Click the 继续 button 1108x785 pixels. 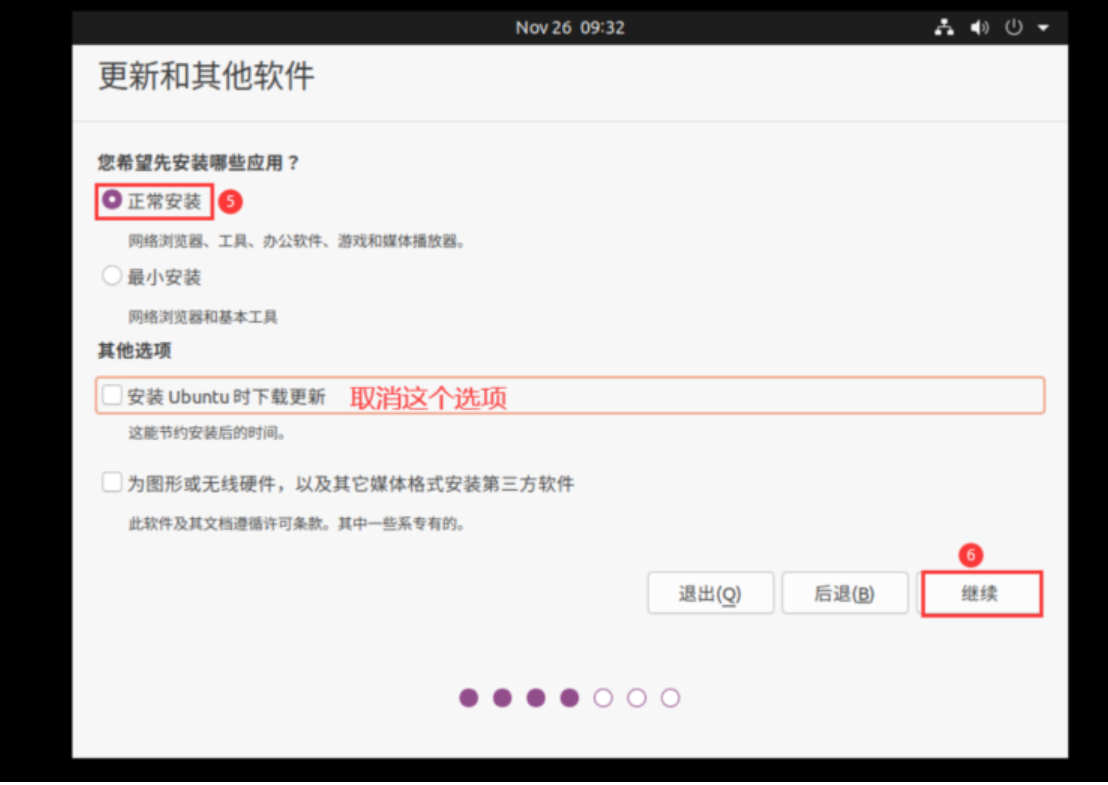[x=980, y=594]
